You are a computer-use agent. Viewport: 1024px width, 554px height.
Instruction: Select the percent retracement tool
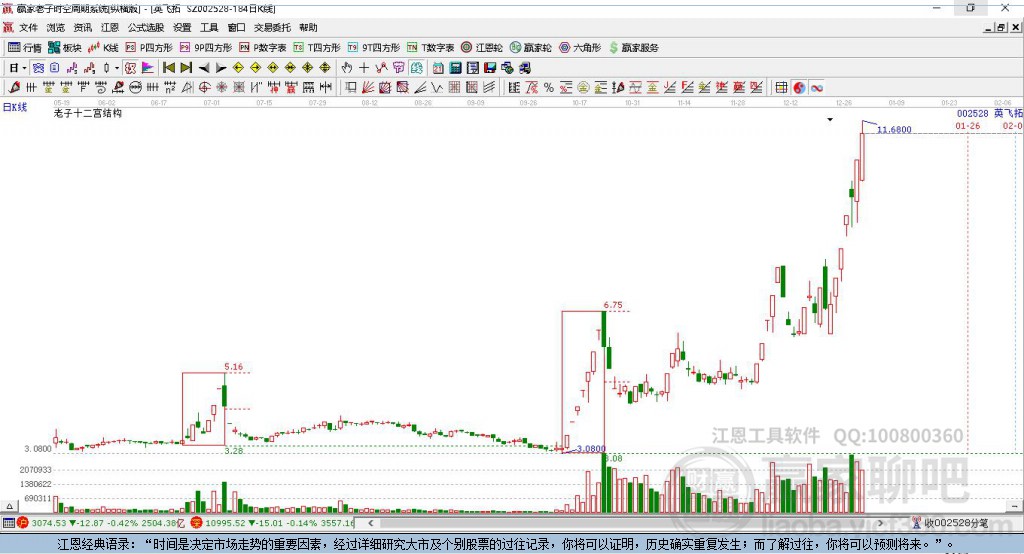pos(549,88)
